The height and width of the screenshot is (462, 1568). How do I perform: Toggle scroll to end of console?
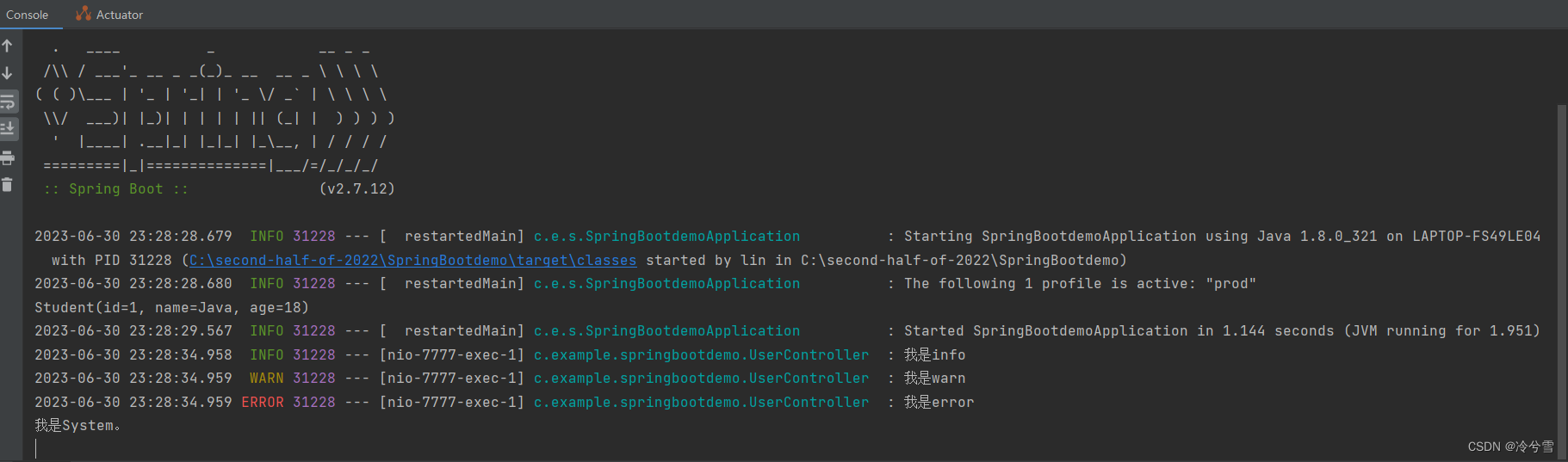point(8,129)
